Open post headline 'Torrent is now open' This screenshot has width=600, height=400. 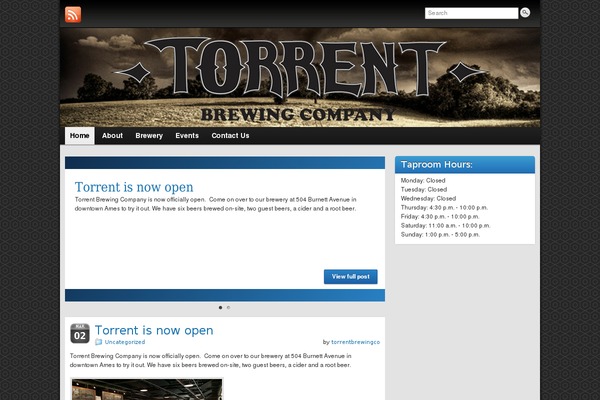tap(154, 330)
